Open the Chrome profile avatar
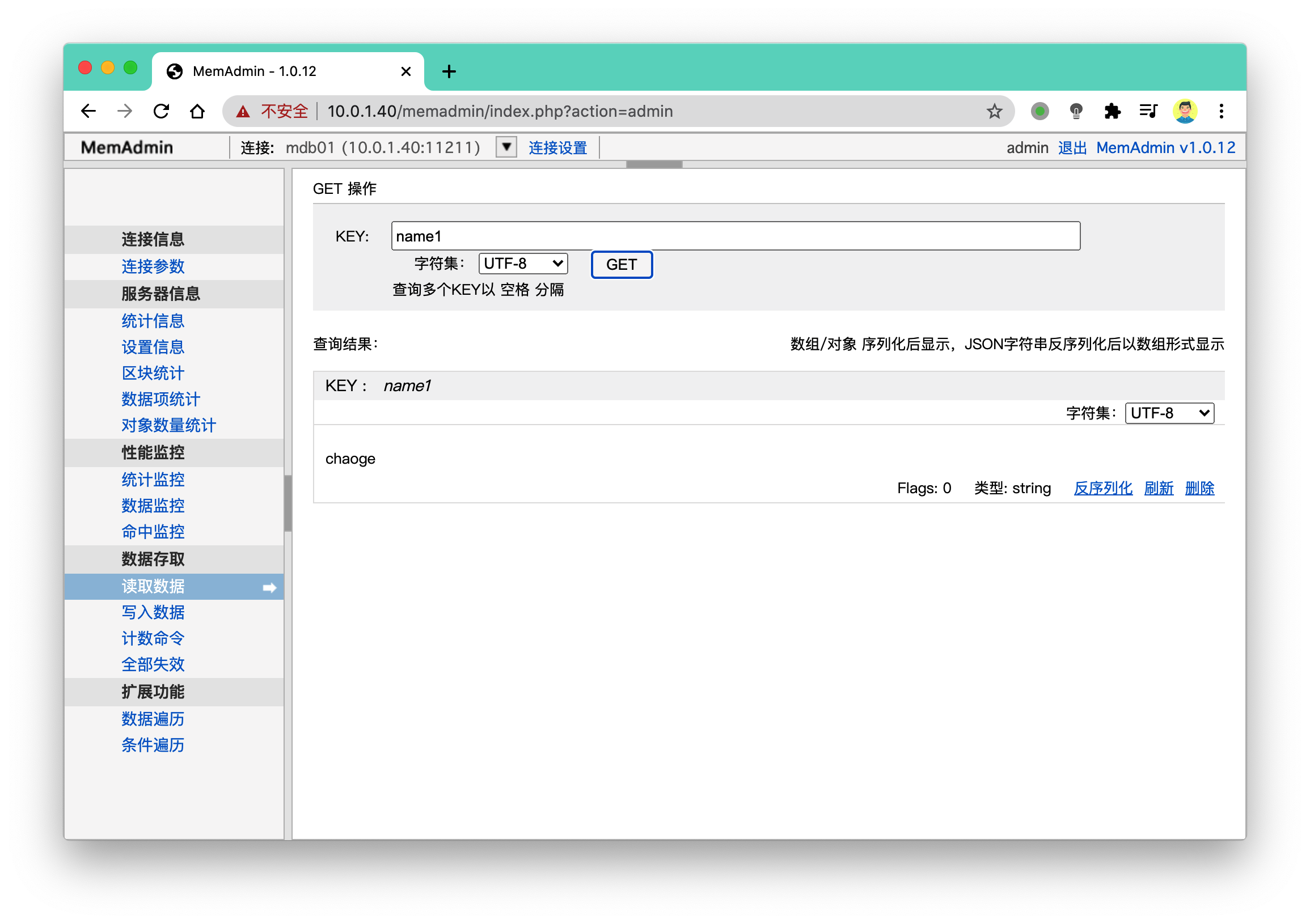Image resolution: width=1310 pixels, height=924 pixels. pyautogui.click(x=1185, y=111)
